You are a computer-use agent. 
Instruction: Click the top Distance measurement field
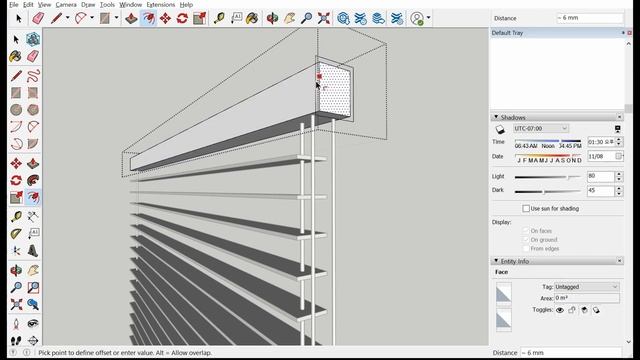pos(589,18)
